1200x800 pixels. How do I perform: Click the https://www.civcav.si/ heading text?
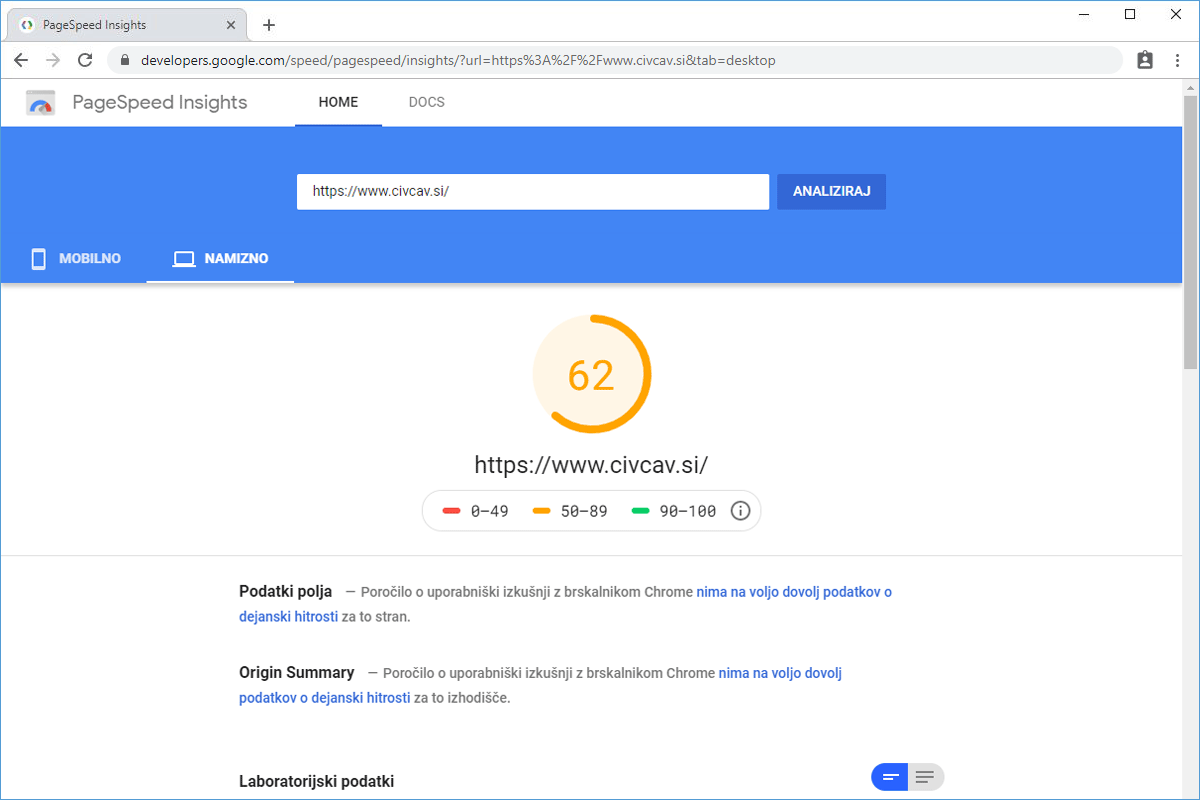[x=591, y=465]
